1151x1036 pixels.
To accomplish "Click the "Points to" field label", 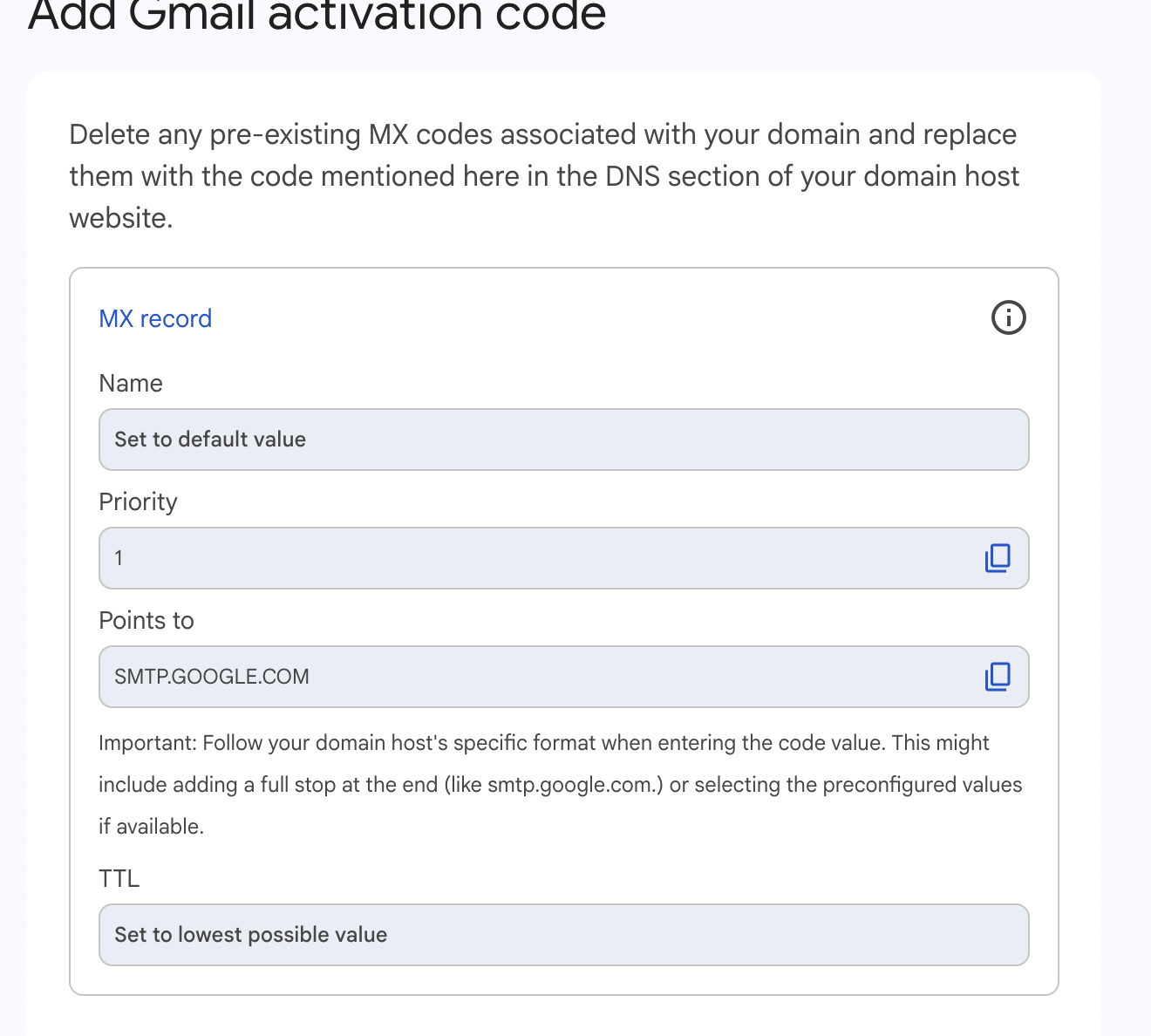I will [x=146, y=620].
